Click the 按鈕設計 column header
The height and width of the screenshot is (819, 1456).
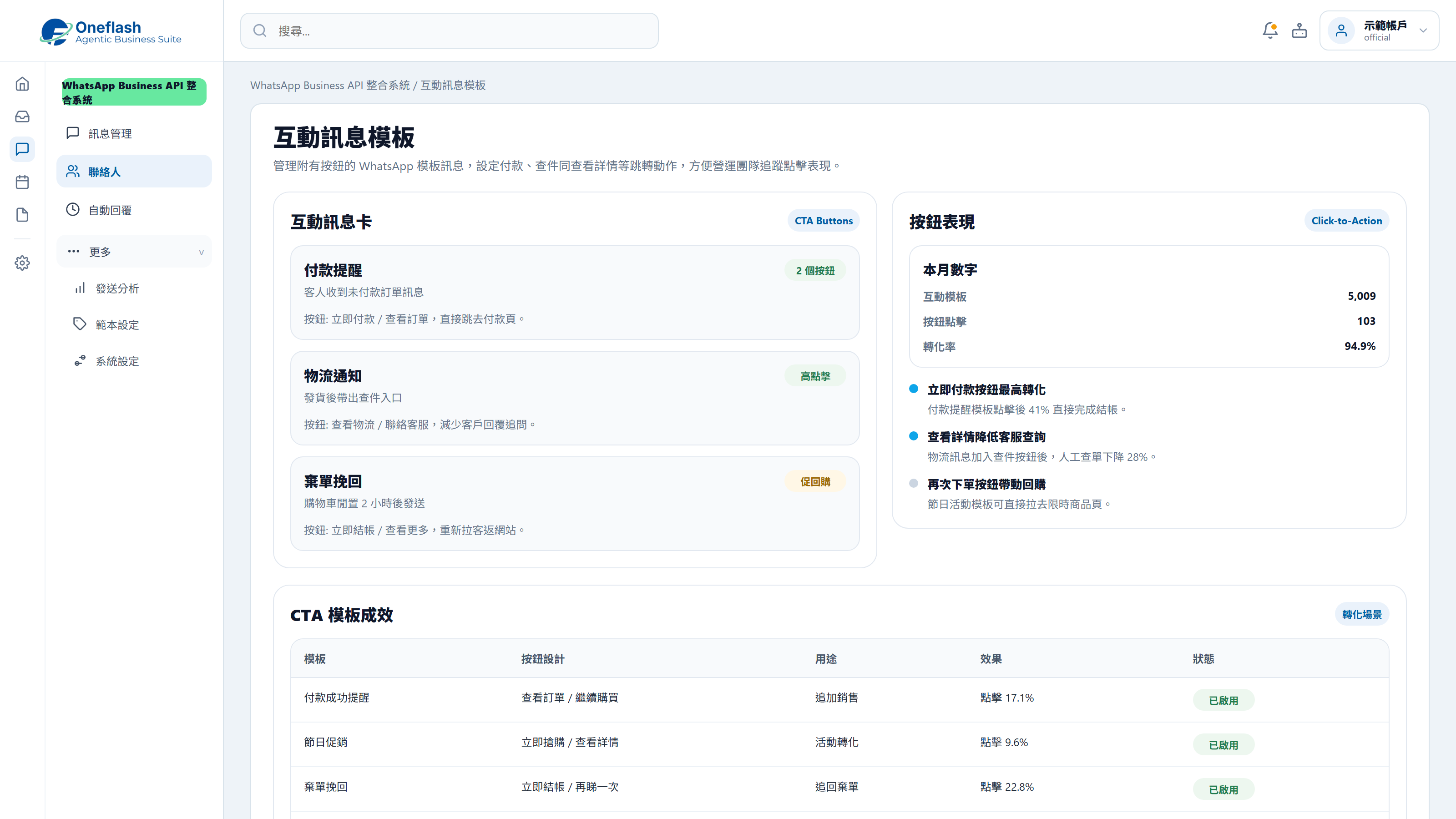point(543,659)
